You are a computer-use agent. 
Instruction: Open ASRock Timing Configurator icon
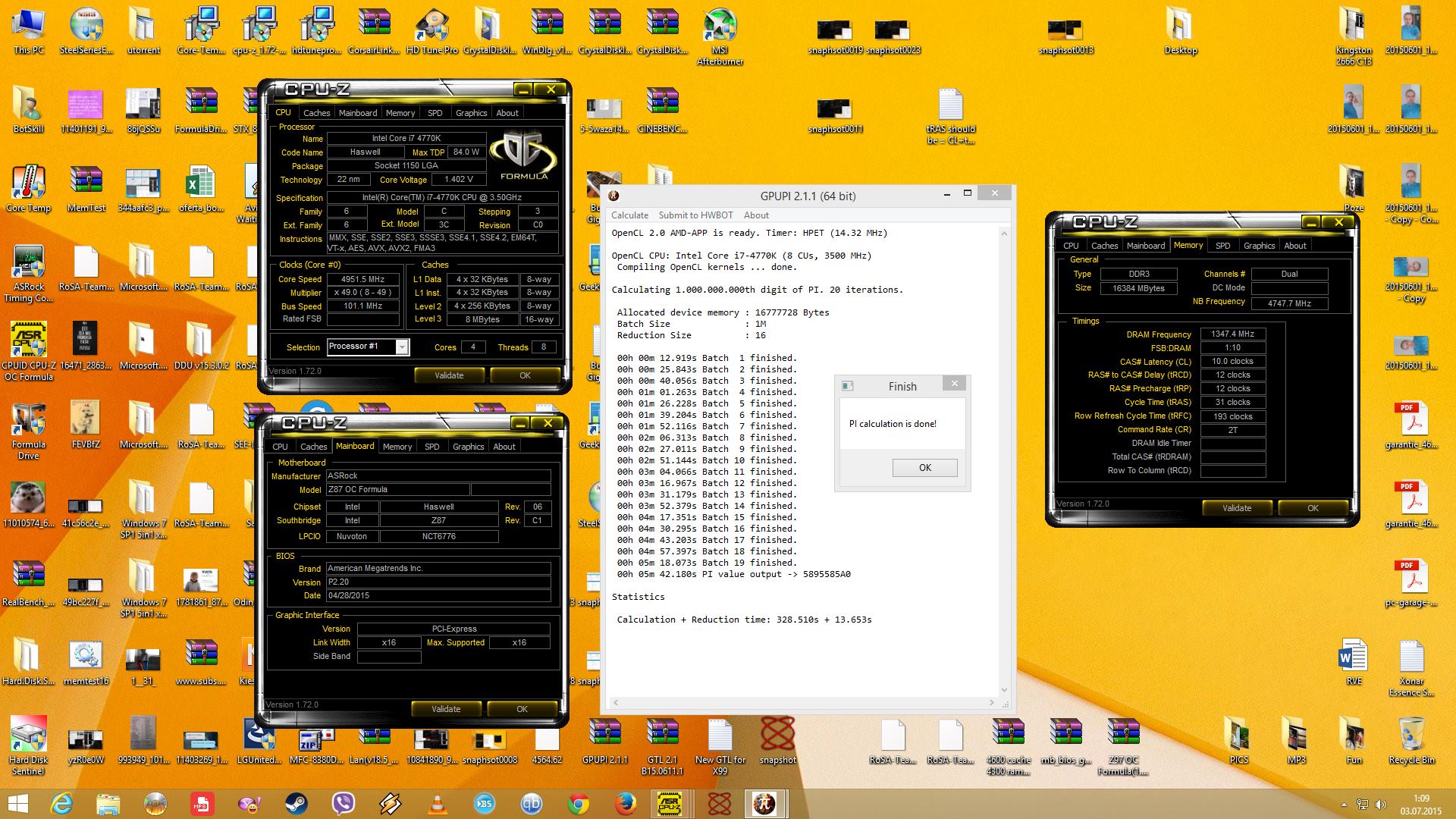tap(29, 273)
